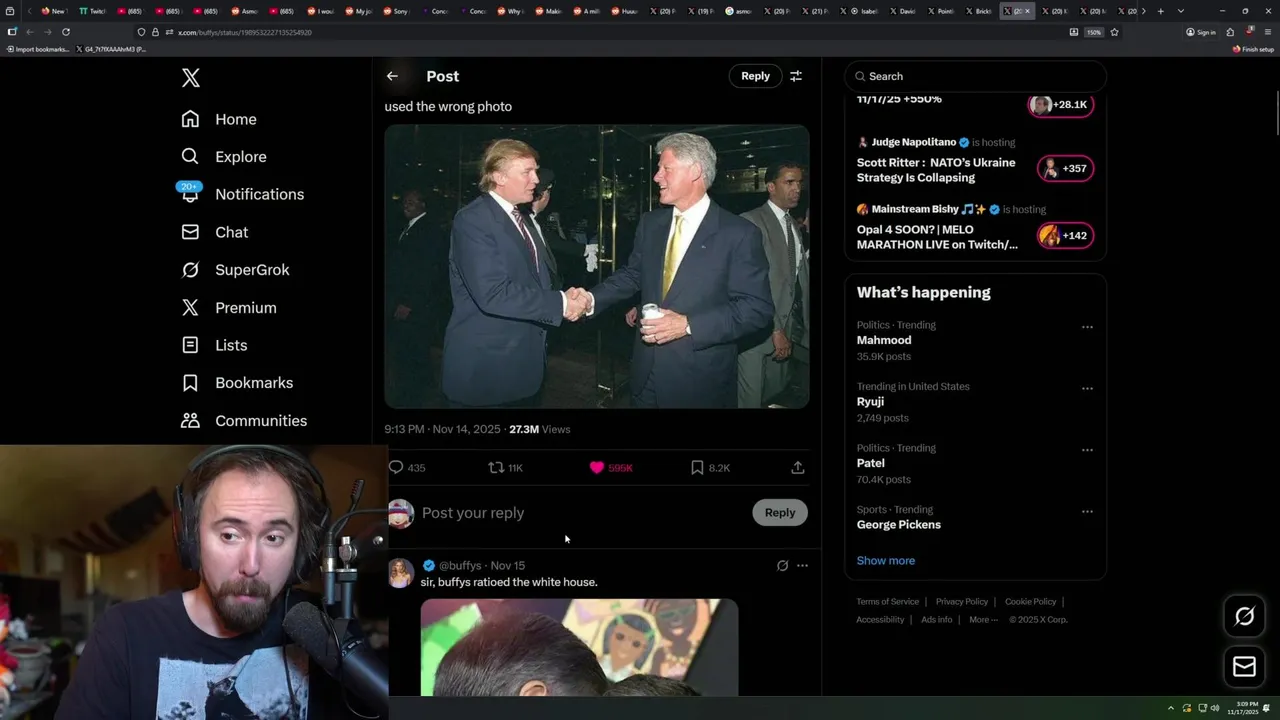Open the Ryuji trending topic

(x=870, y=402)
